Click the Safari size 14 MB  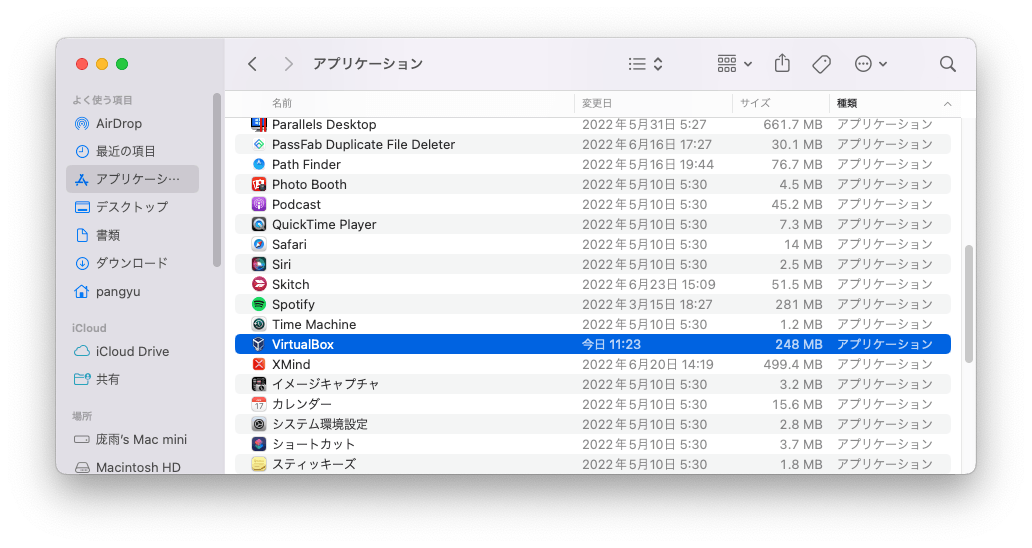pyautogui.click(x=803, y=244)
